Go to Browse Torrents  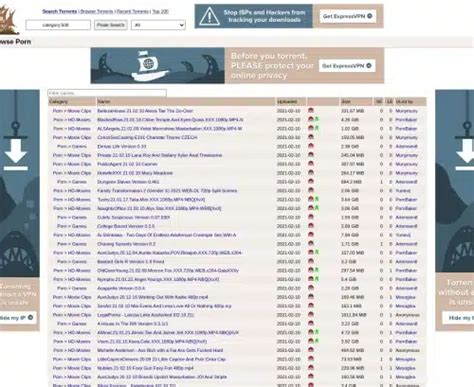[x=97, y=11]
